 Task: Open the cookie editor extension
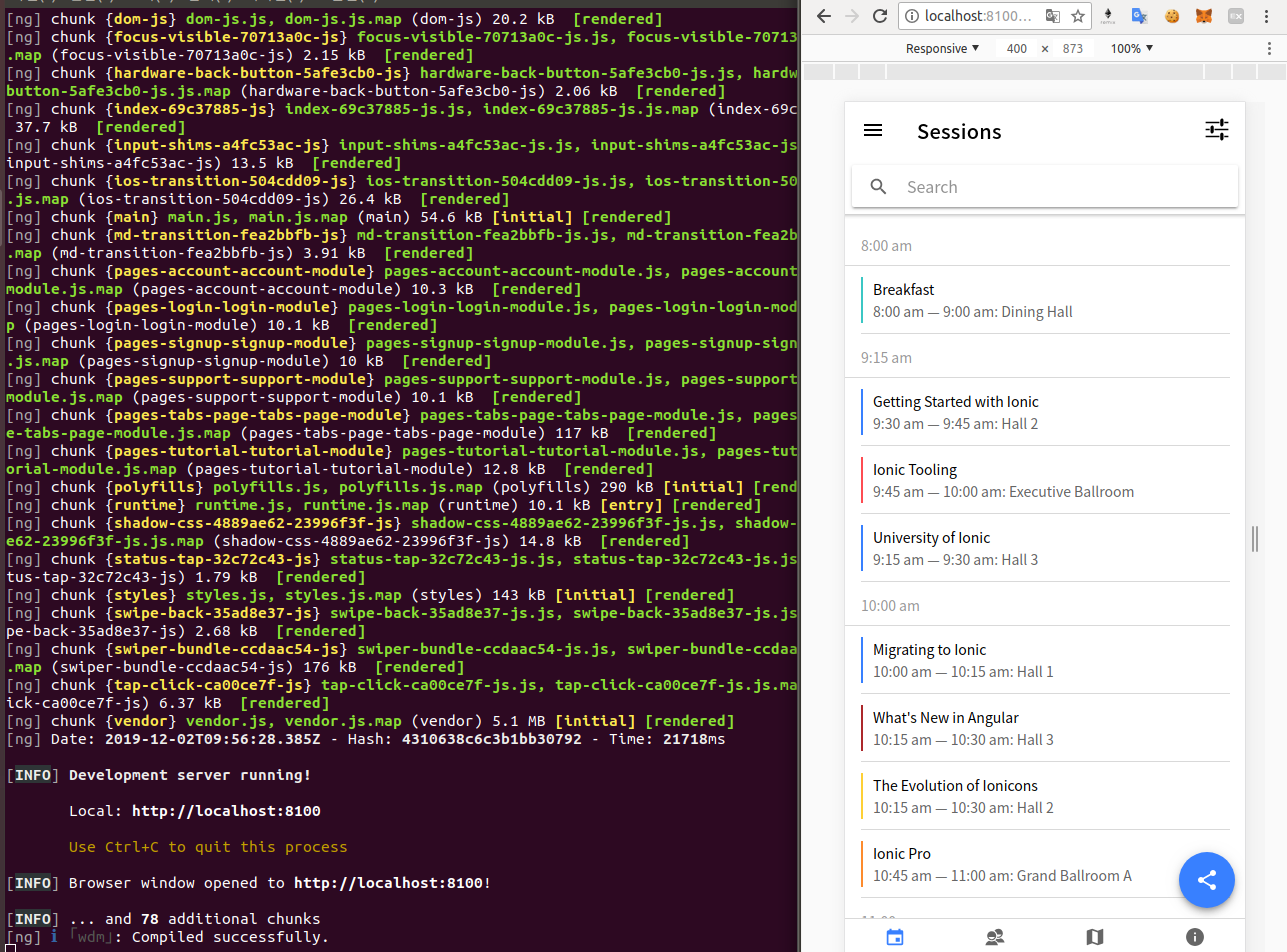click(x=1172, y=16)
